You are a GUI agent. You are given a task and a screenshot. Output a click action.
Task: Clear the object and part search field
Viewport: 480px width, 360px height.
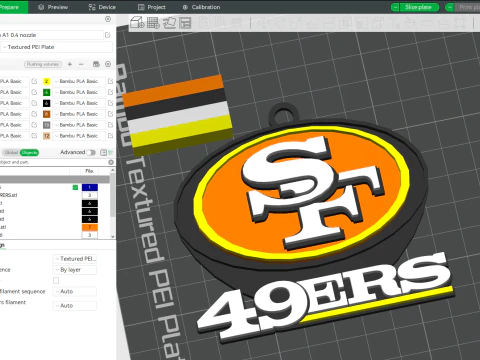(x=111, y=162)
